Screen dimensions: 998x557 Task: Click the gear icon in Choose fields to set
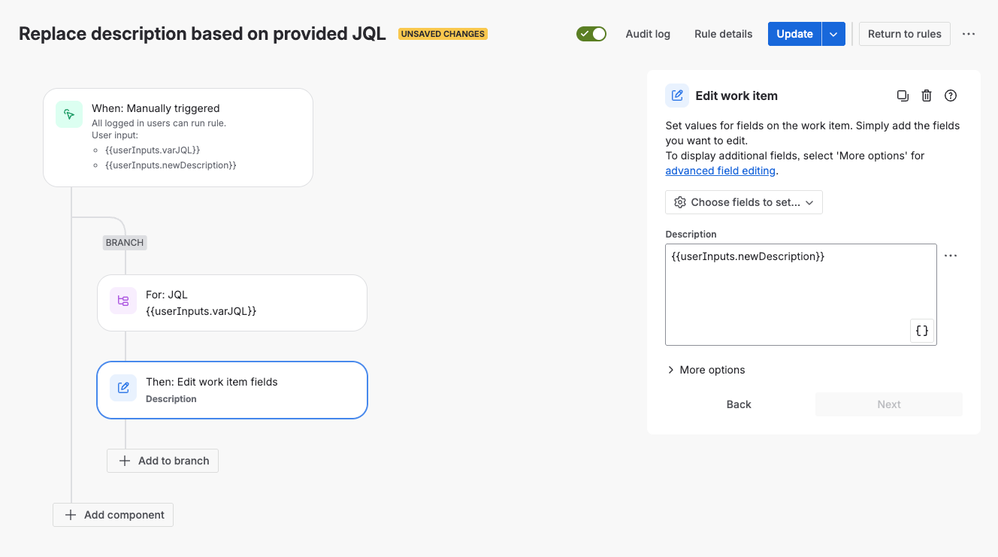coord(680,202)
